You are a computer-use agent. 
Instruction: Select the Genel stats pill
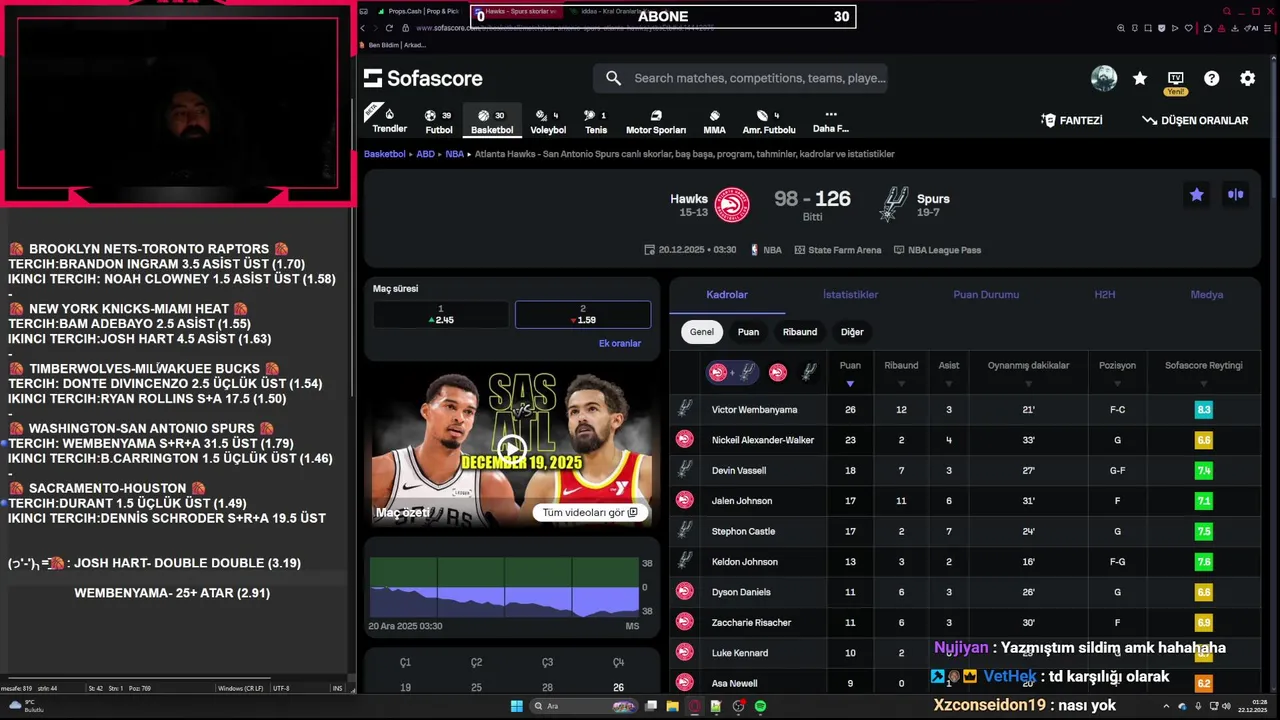(x=702, y=332)
